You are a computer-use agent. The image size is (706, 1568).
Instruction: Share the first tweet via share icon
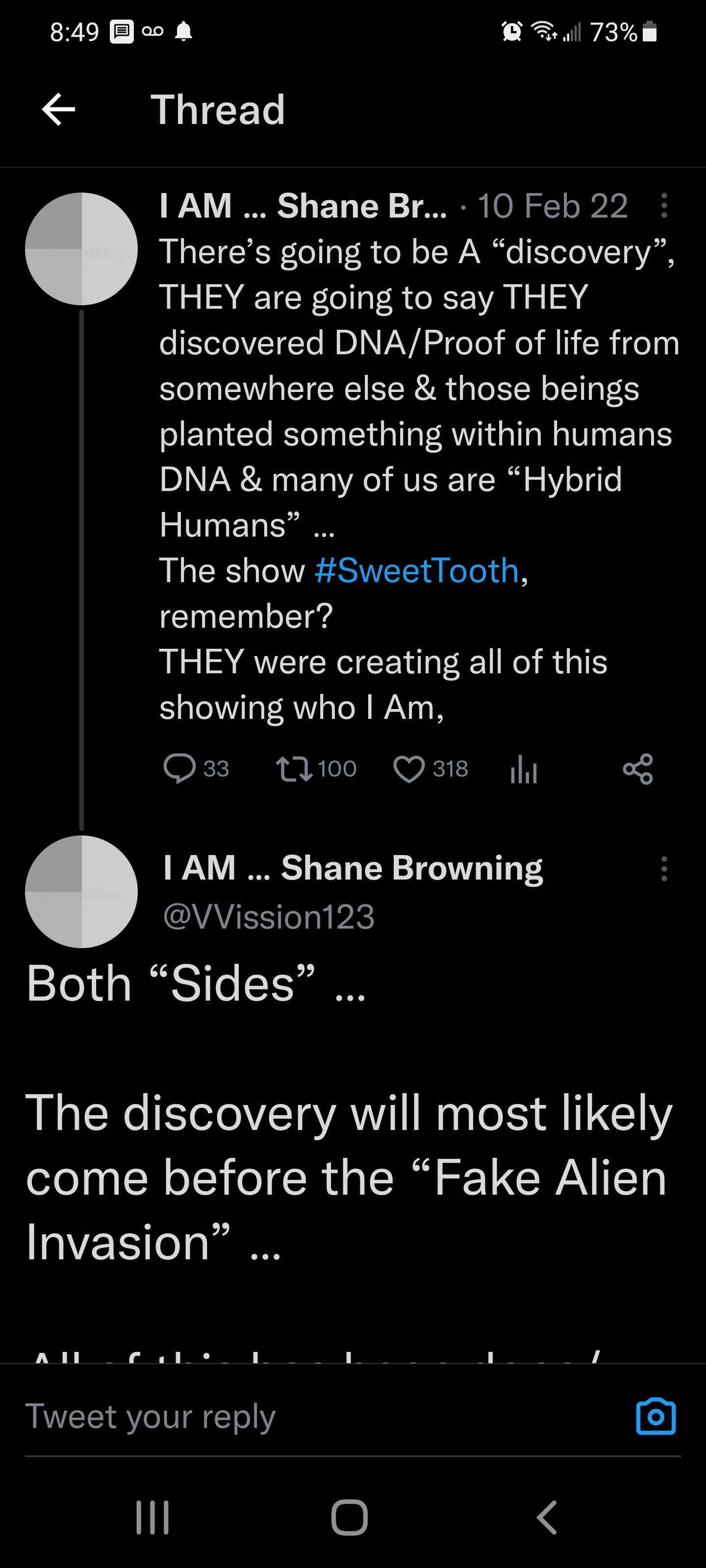click(638, 769)
